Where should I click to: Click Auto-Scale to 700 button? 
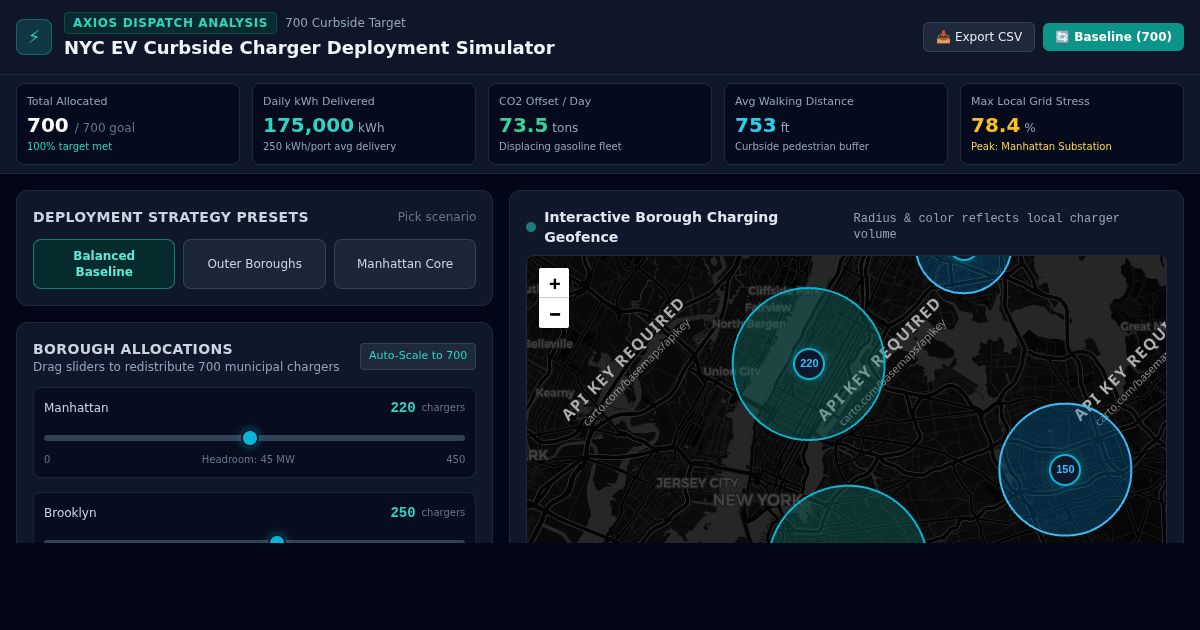coord(418,356)
